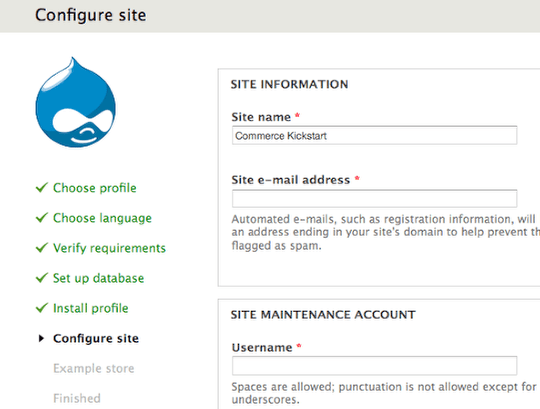Viewport: 540px width, 409px height.
Task: Select the current Configure site step
Action: point(96,338)
